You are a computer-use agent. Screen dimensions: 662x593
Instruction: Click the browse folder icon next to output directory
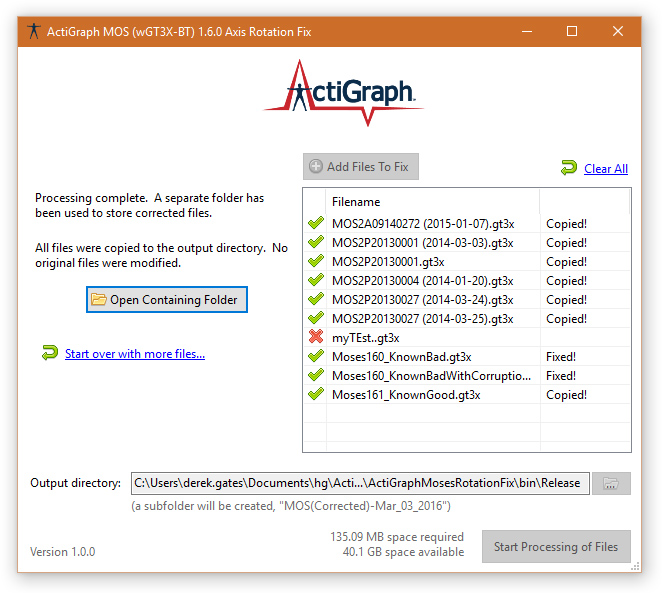610,484
